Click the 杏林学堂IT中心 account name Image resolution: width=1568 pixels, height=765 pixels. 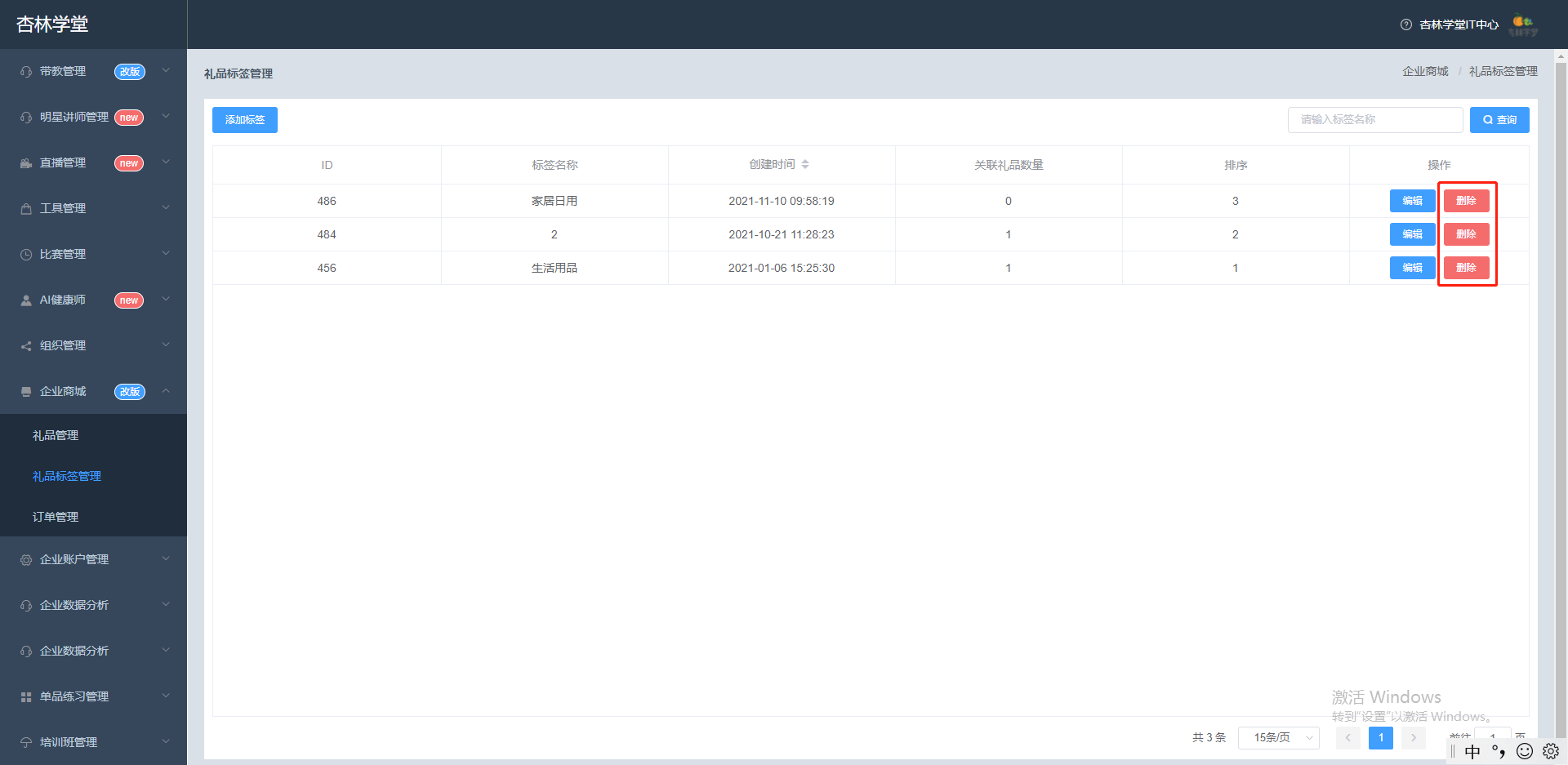pyautogui.click(x=1459, y=24)
